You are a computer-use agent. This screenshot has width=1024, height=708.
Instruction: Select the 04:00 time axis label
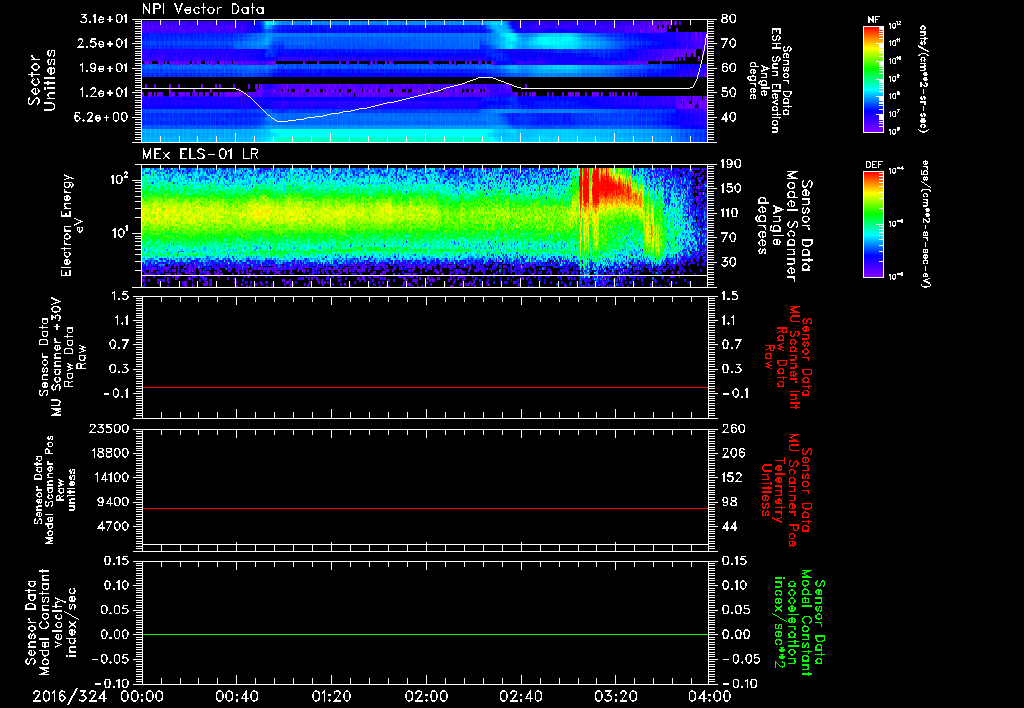[x=710, y=696]
